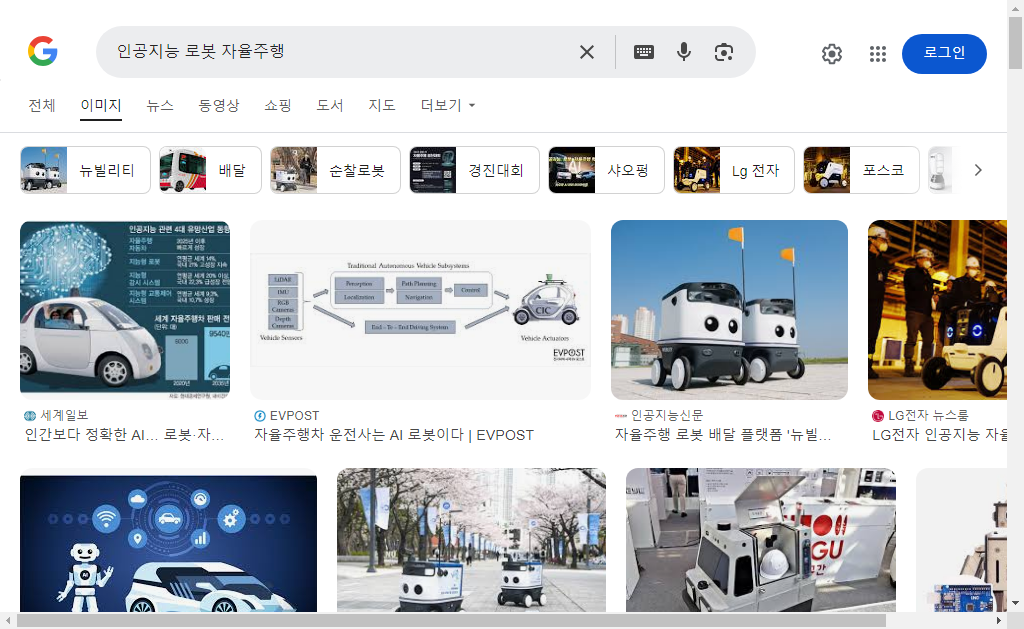Filter images by 뉴빌리티 chip
Screen dimensions: 1024x629
[85, 170]
